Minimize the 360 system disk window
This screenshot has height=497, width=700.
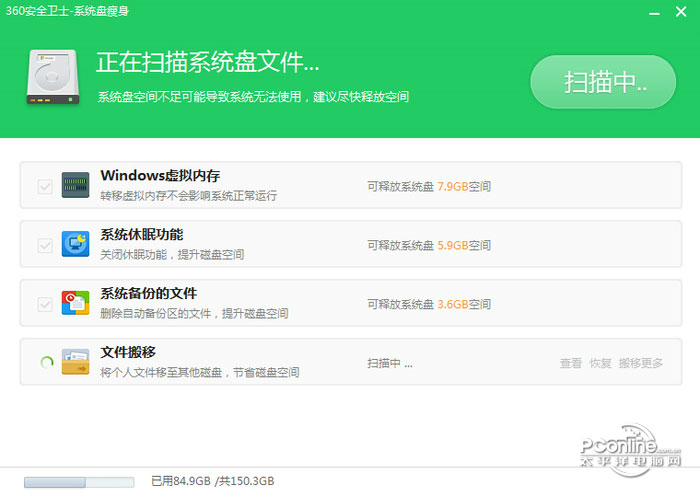(654, 13)
